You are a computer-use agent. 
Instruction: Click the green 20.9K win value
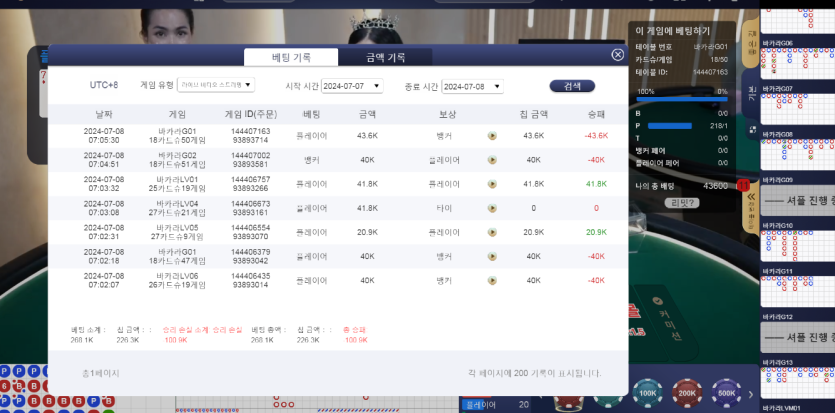point(596,232)
